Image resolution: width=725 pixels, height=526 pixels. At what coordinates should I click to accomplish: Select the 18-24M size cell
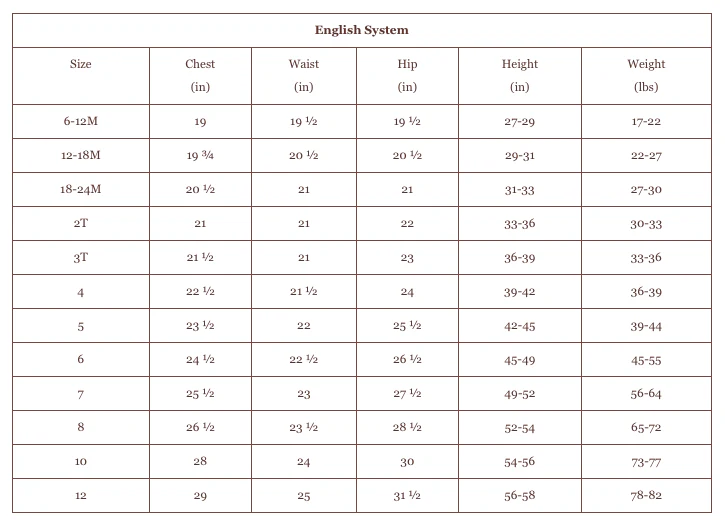81,189
